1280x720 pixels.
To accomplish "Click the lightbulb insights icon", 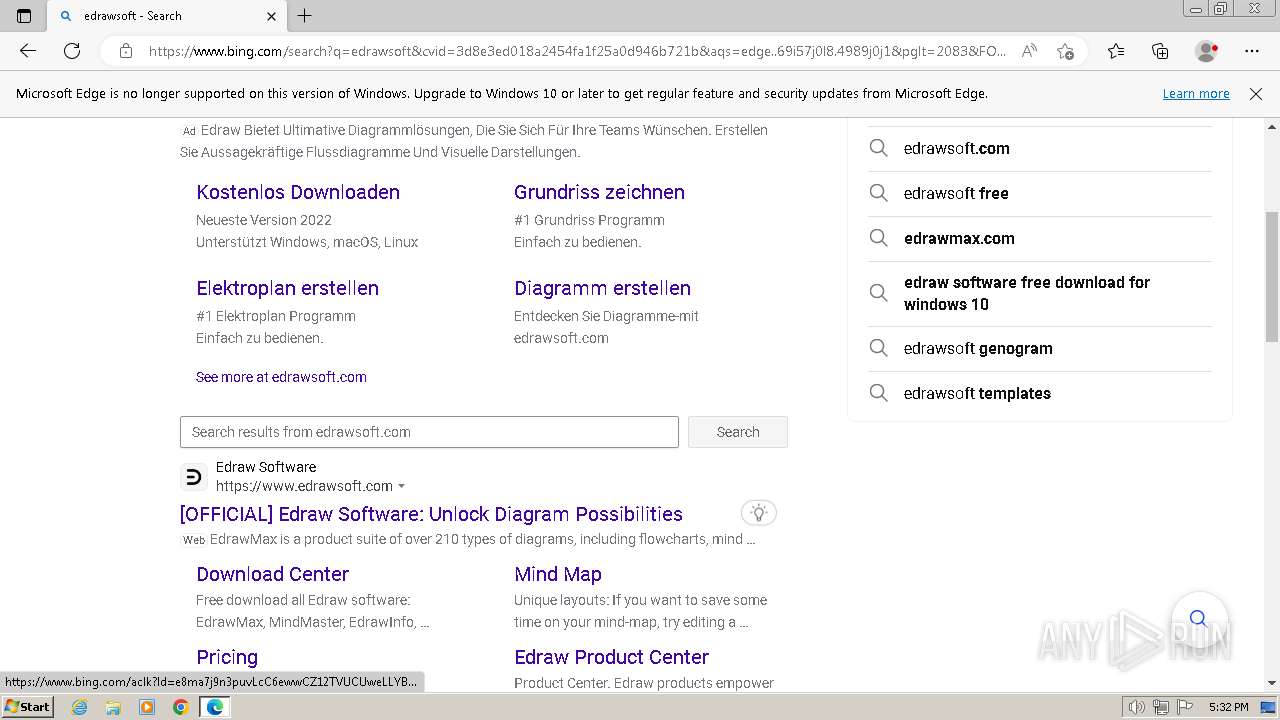I will coord(759,514).
